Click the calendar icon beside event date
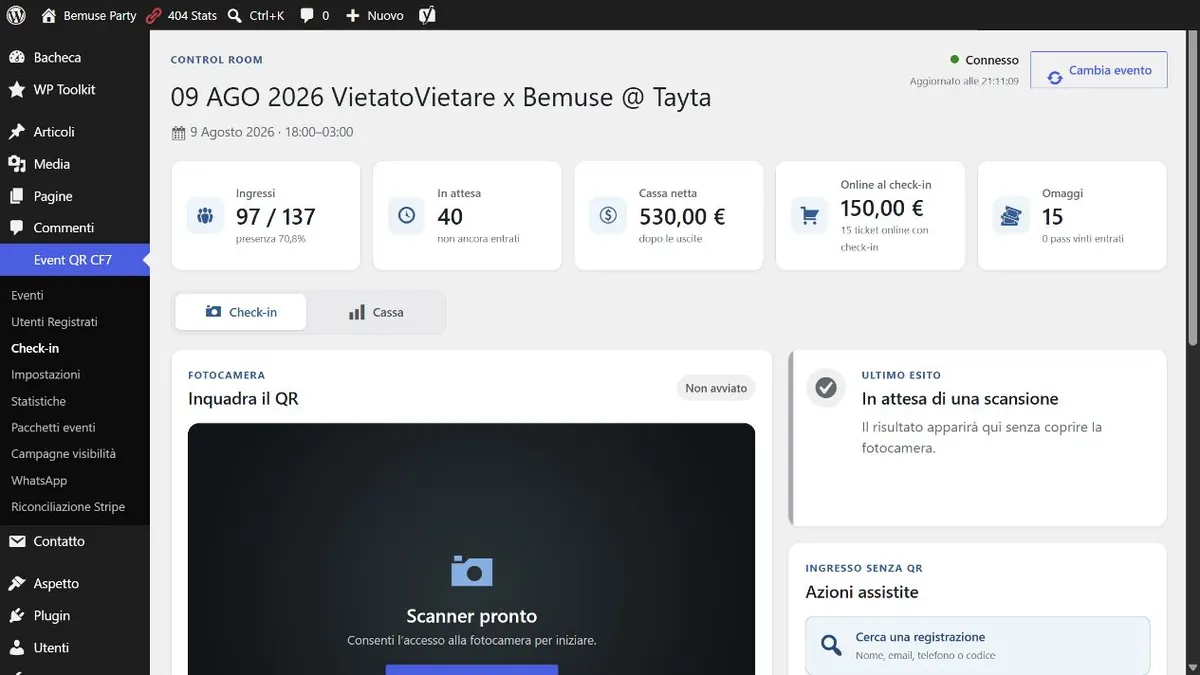This screenshot has width=1200, height=675. [x=179, y=133]
